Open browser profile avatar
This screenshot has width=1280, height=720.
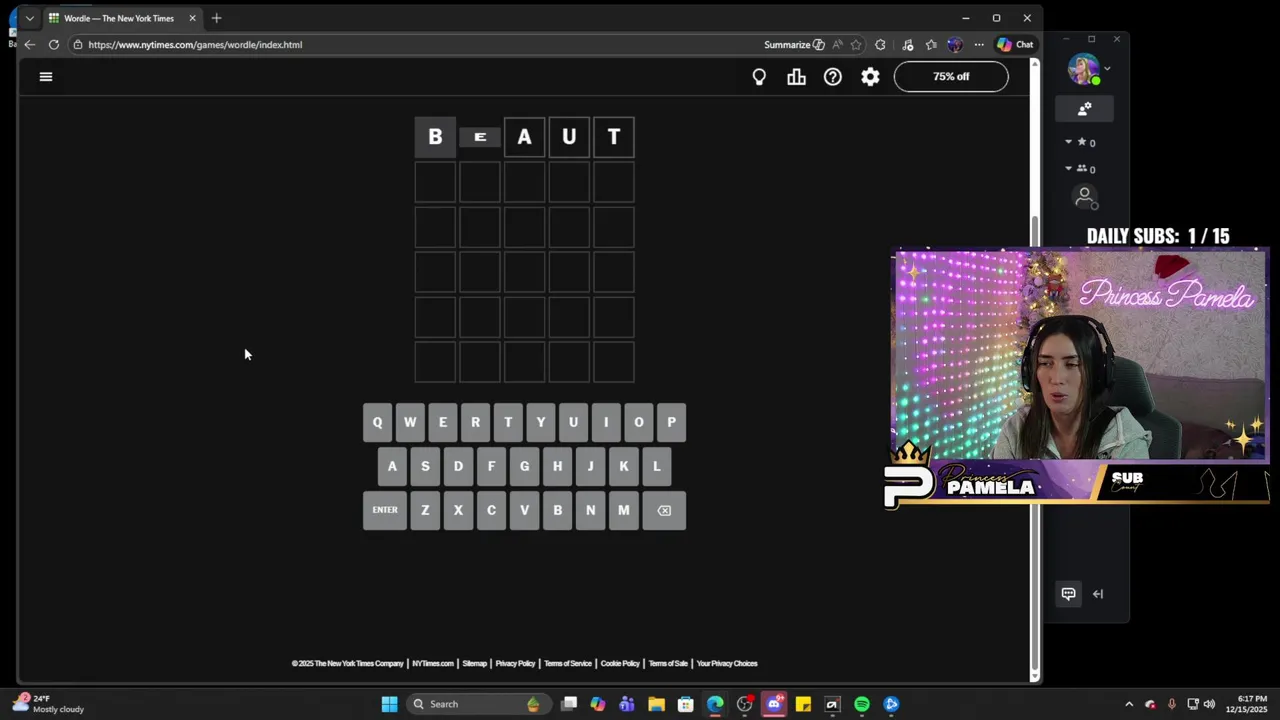click(x=955, y=44)
